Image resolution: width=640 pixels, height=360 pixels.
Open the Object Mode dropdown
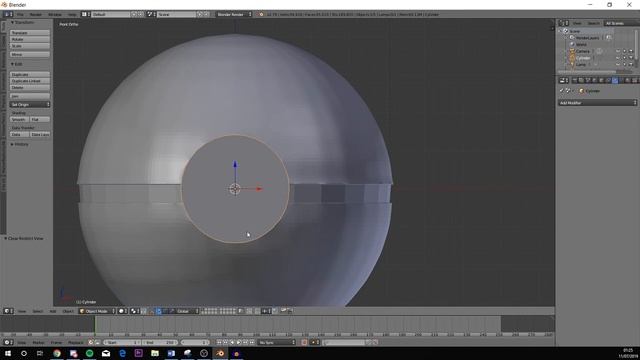[97, 311]
